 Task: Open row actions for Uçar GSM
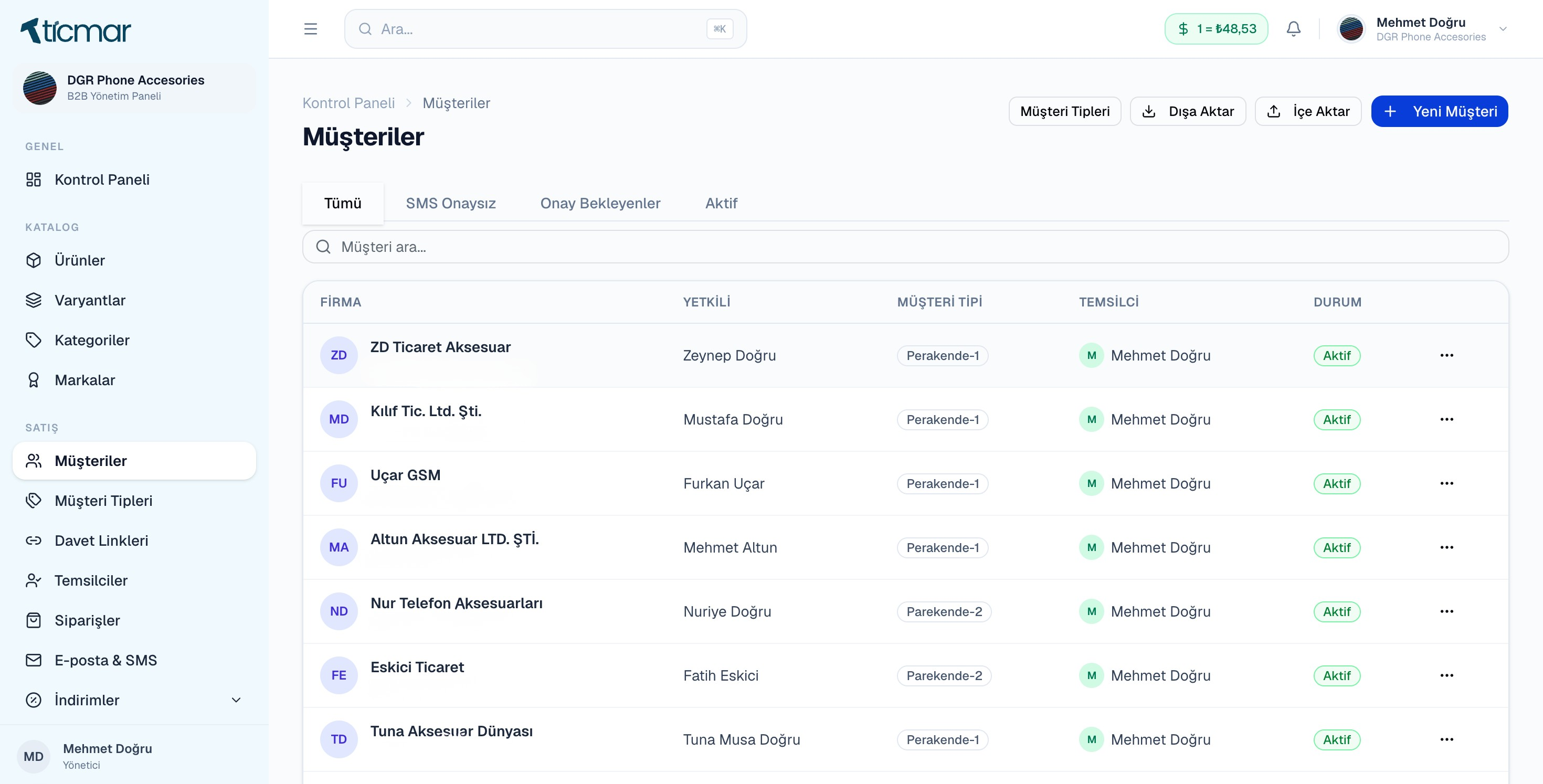pyautogui.click(x=1446, y=483)
